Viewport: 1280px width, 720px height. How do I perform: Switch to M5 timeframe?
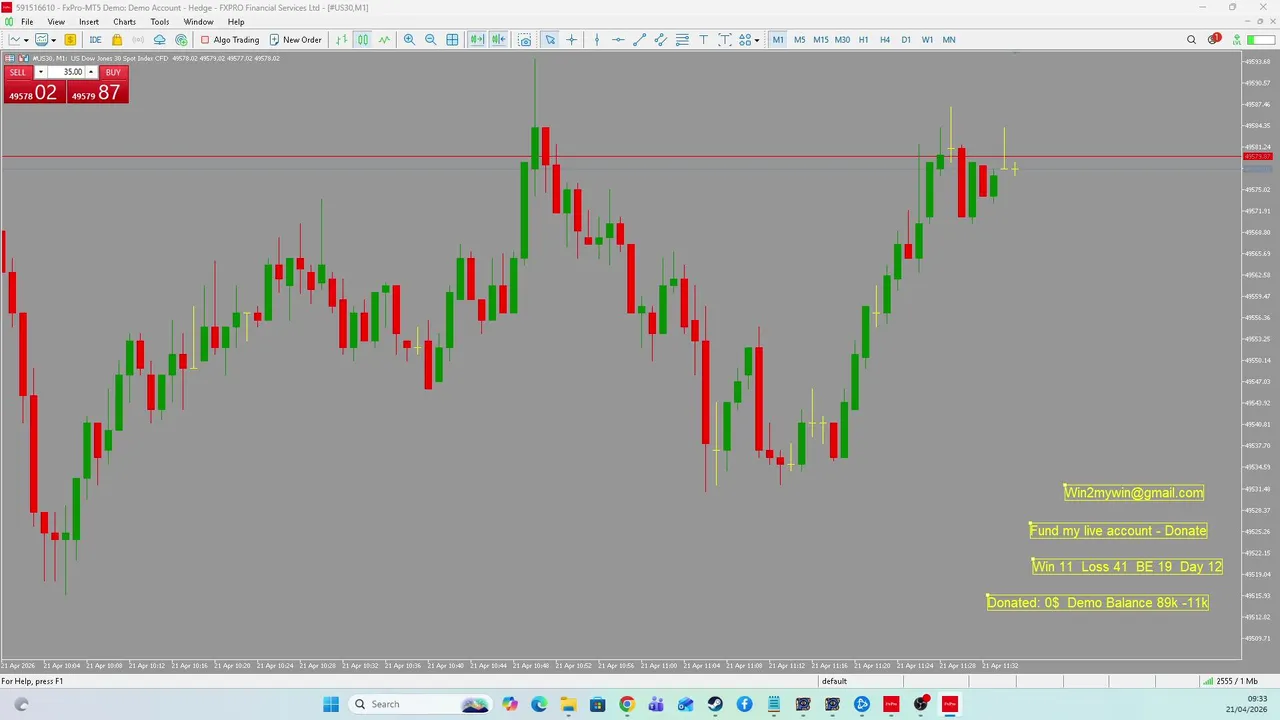[x=799, y=40]
